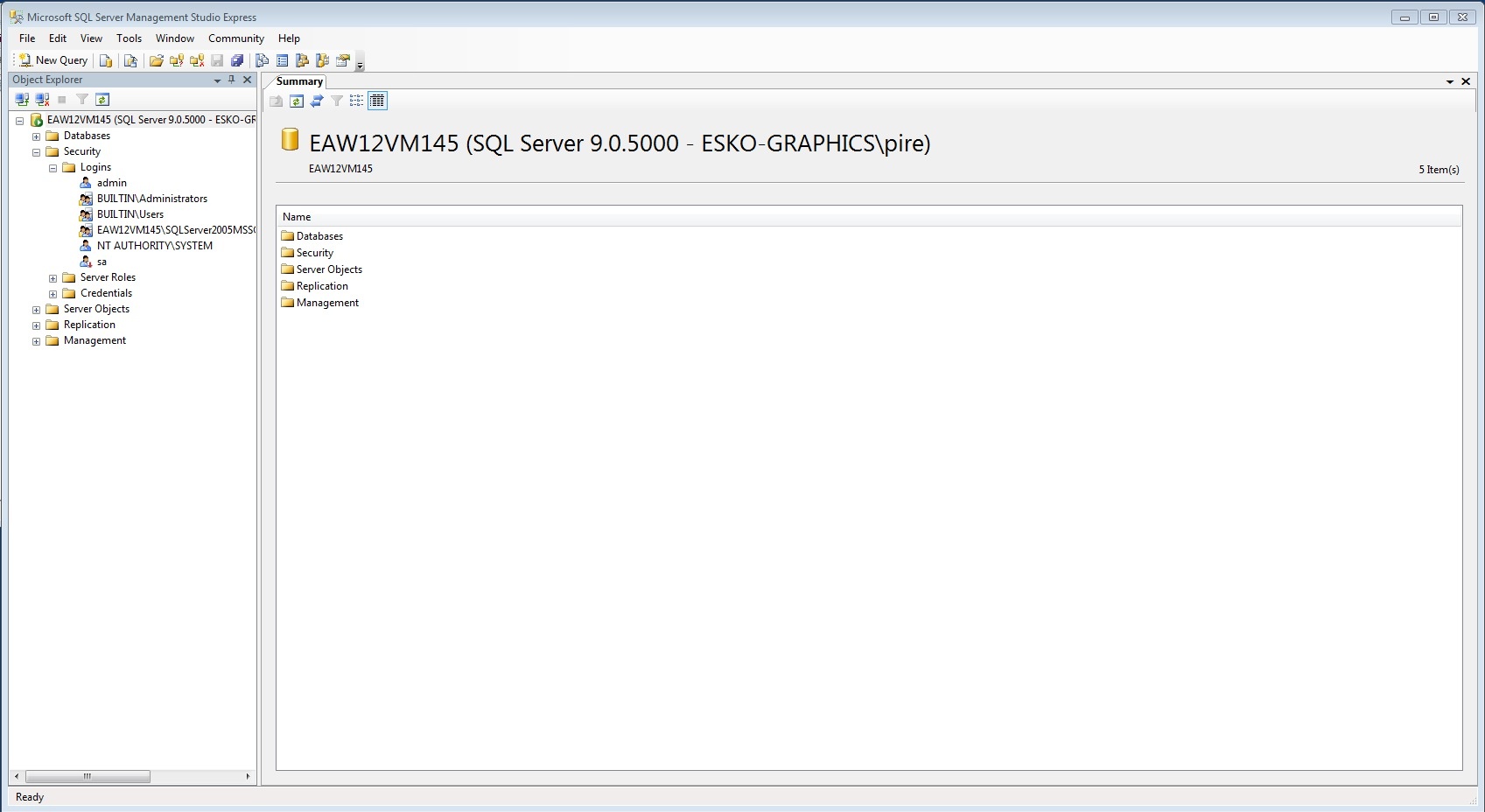1485x812 pixels.
Task: Toggle auto-hide pin on Object Explorer
Action: pos(231,80)
